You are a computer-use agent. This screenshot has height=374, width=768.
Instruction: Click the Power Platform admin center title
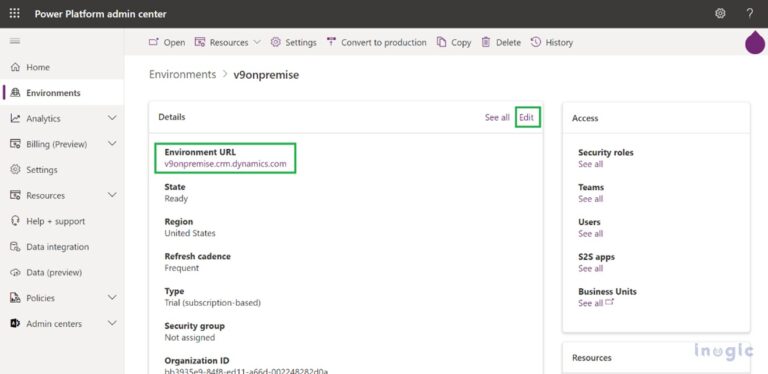[x=100, y=14]
